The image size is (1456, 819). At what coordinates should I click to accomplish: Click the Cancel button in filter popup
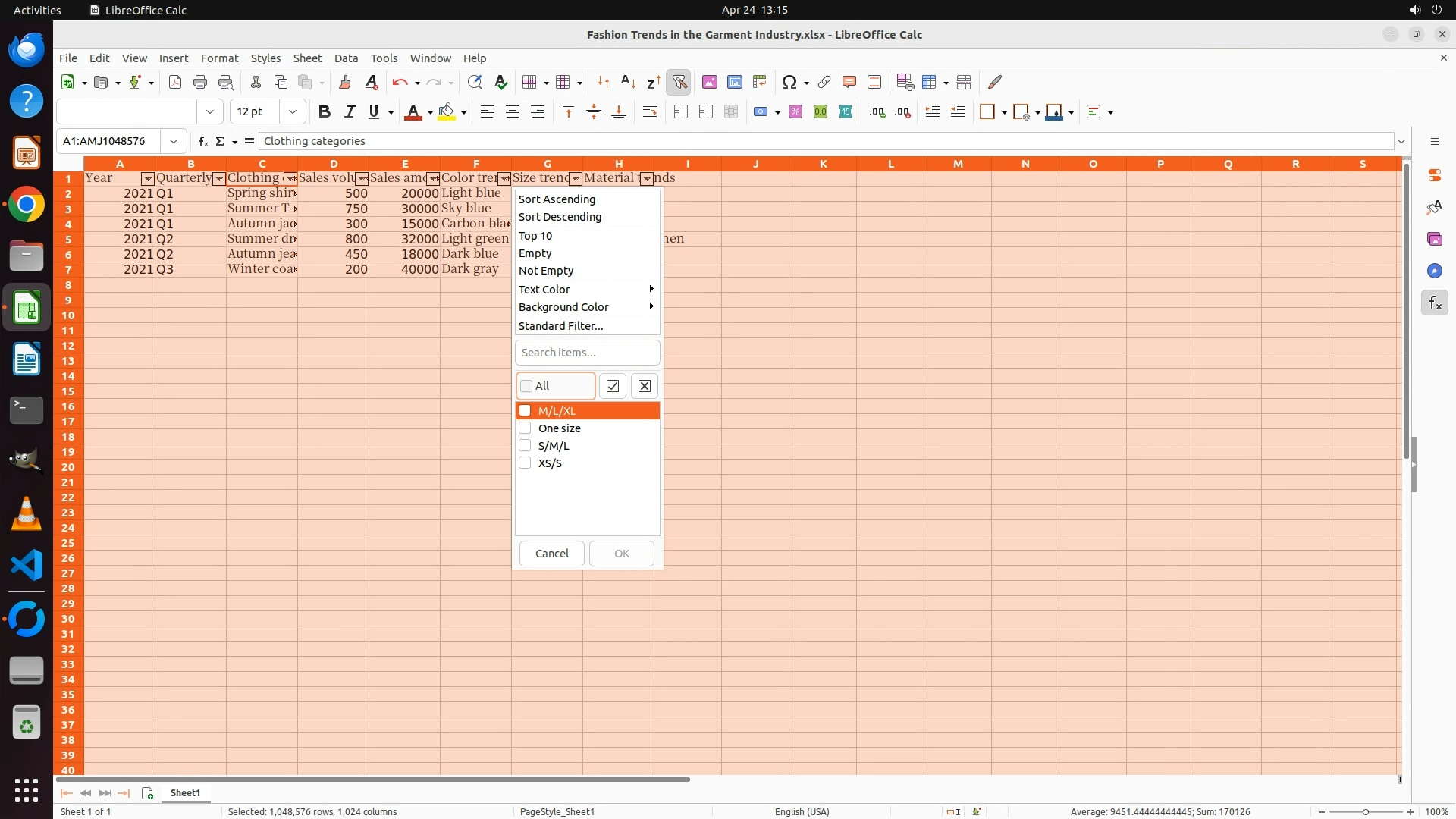[551, 554]
